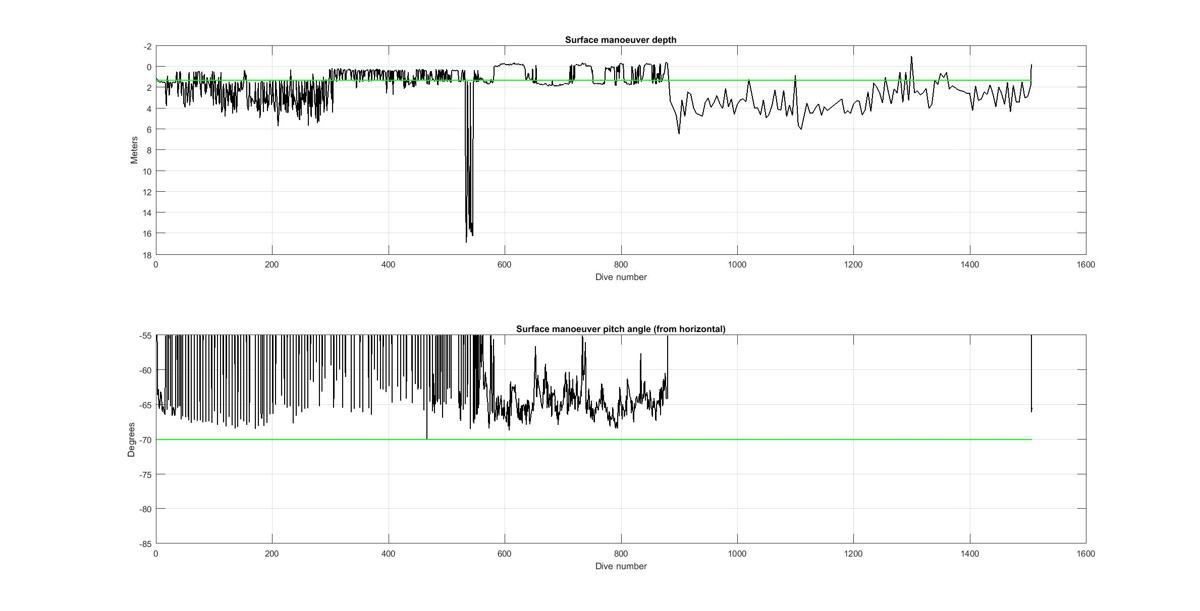The height and width of the screenshot is (611, 1200).
Task: Click the "600" x-tick of the depth plot
Action: pyautogui.click(x=504, y=265)
